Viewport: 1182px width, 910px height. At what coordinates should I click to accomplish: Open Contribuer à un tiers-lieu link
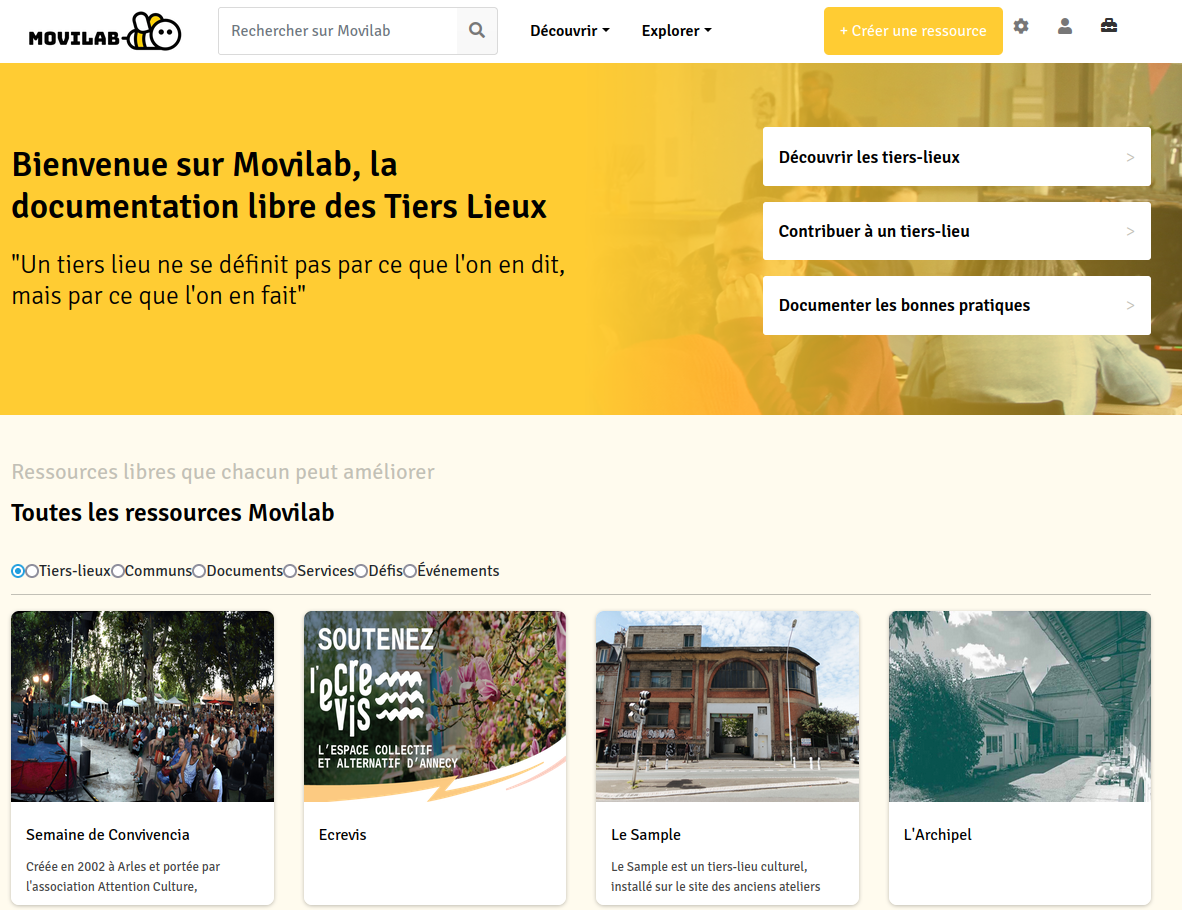click(957, 231)
